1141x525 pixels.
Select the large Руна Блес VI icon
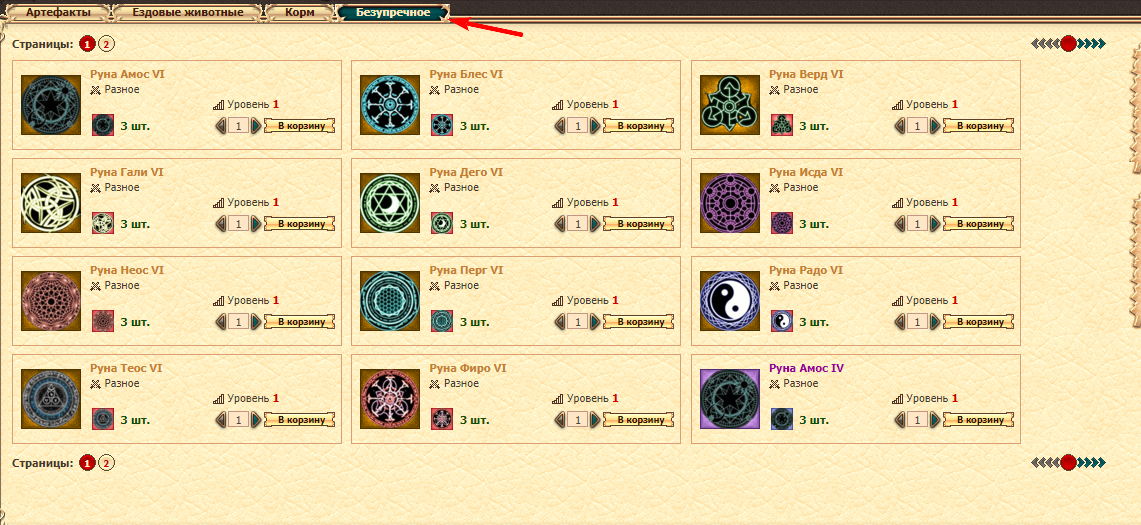(x=391, y=105)
